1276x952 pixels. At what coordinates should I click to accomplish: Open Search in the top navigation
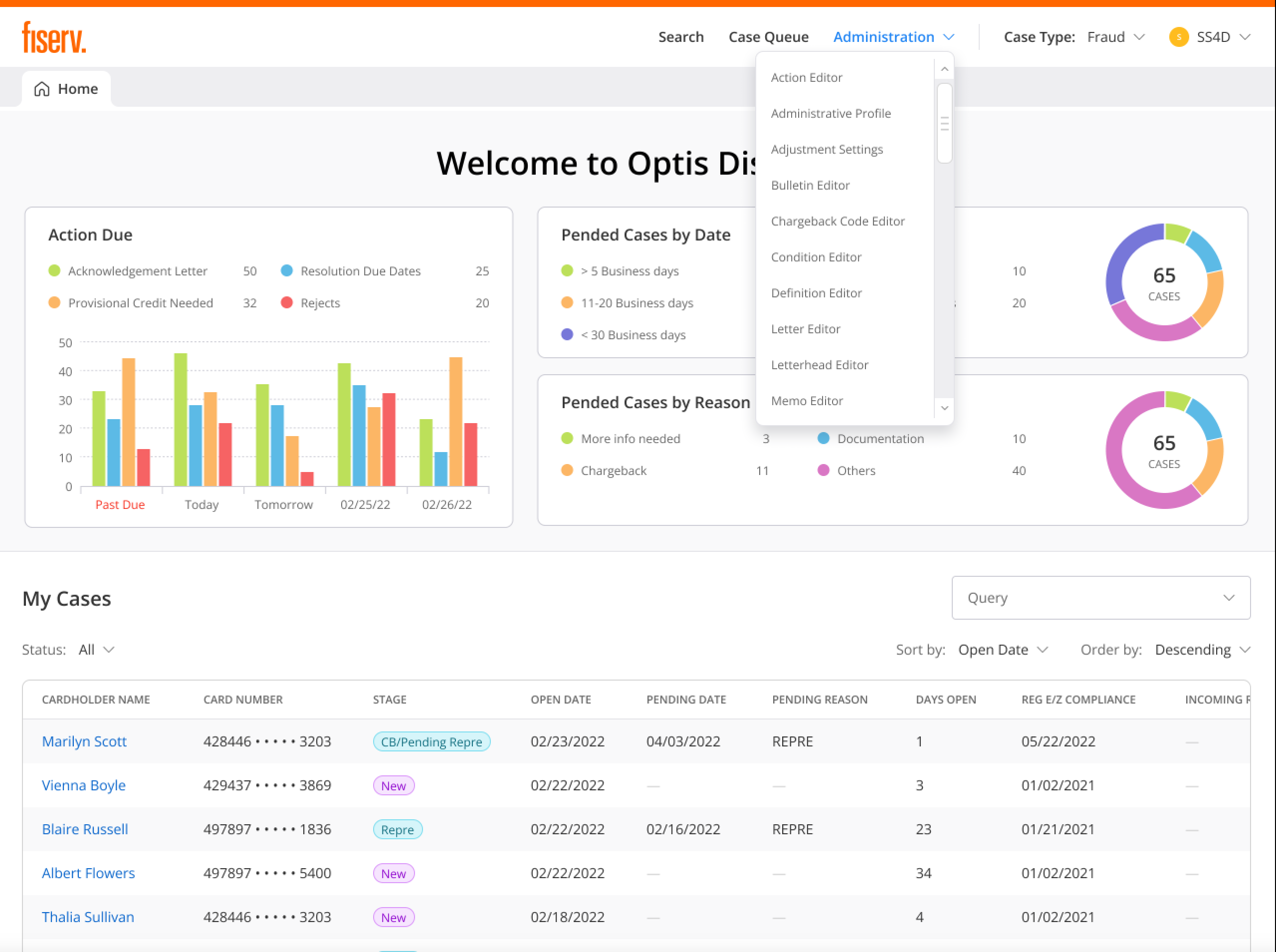[681, 37]
